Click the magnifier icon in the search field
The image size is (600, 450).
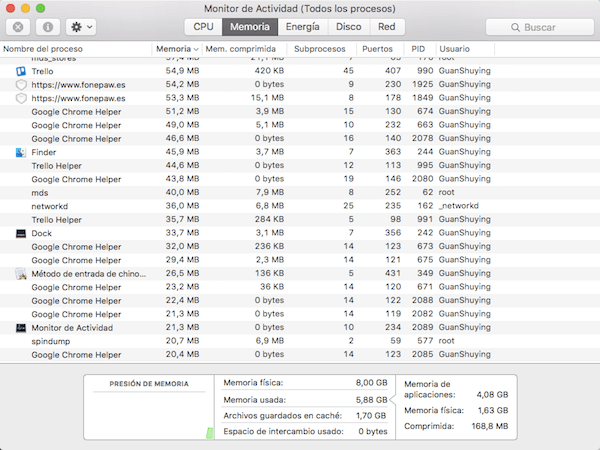(515, 28)
